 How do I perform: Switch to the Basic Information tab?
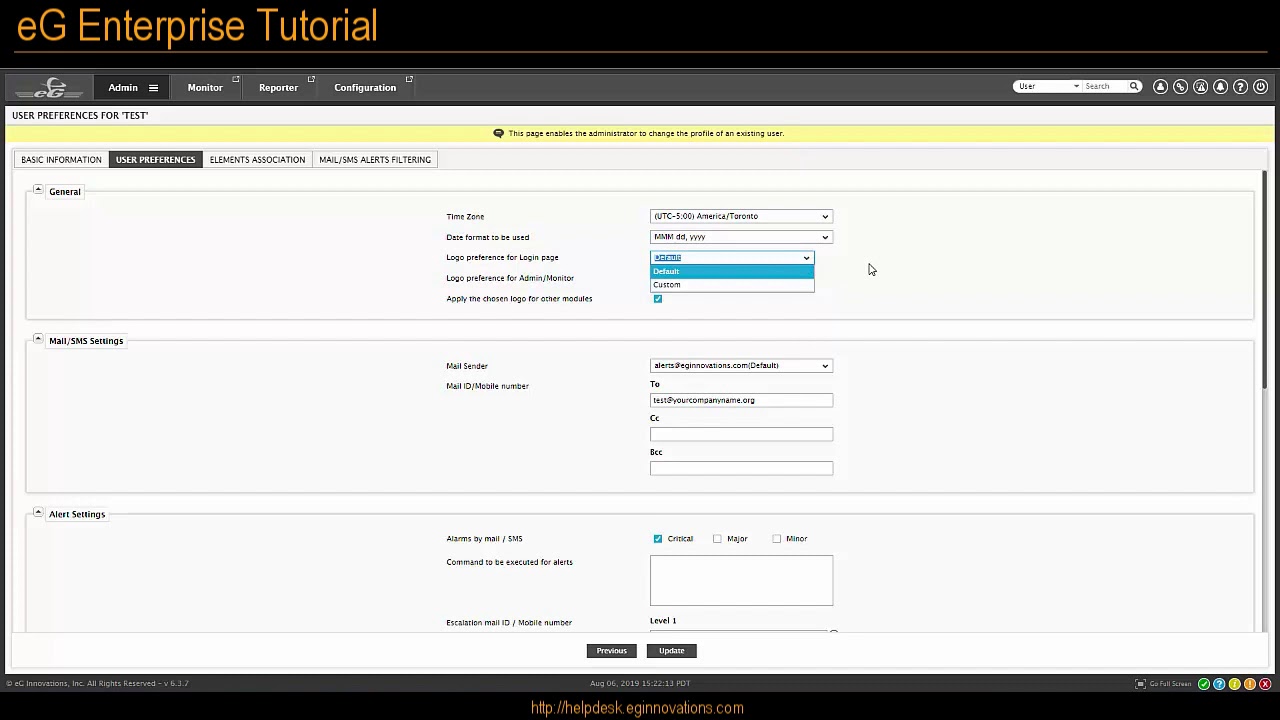tap(61, 160)
